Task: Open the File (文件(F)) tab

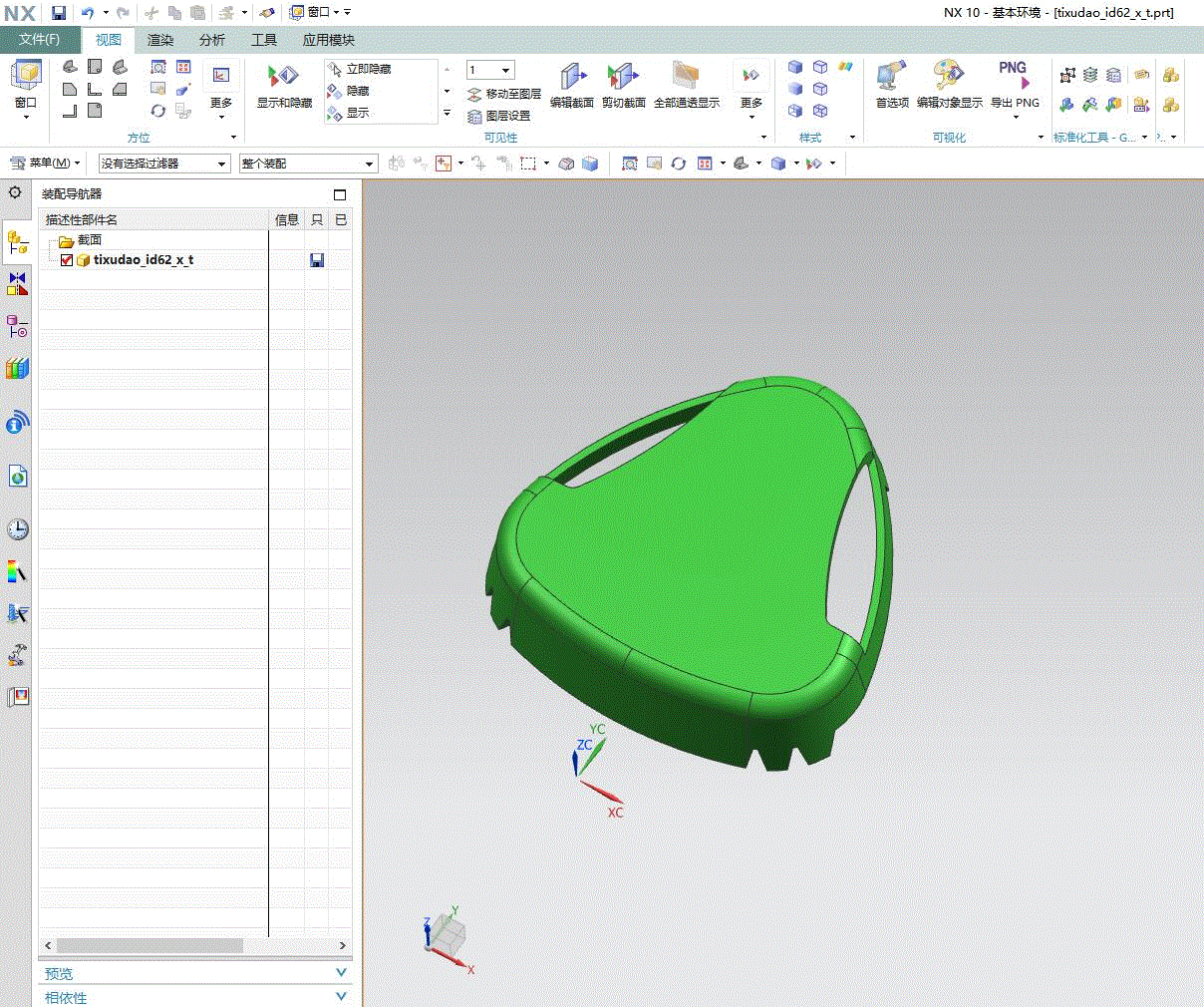Action: tap(39, 40)
